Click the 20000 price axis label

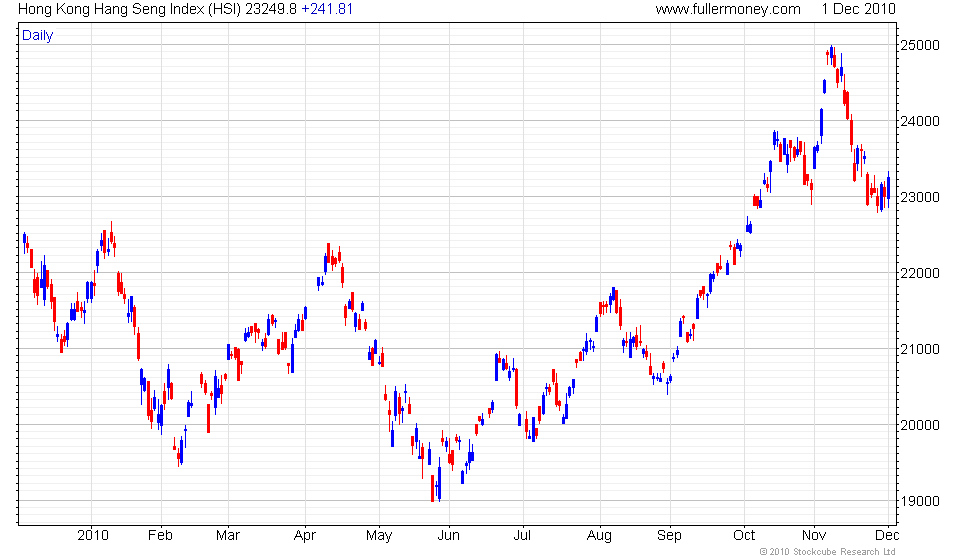[919, 425]
